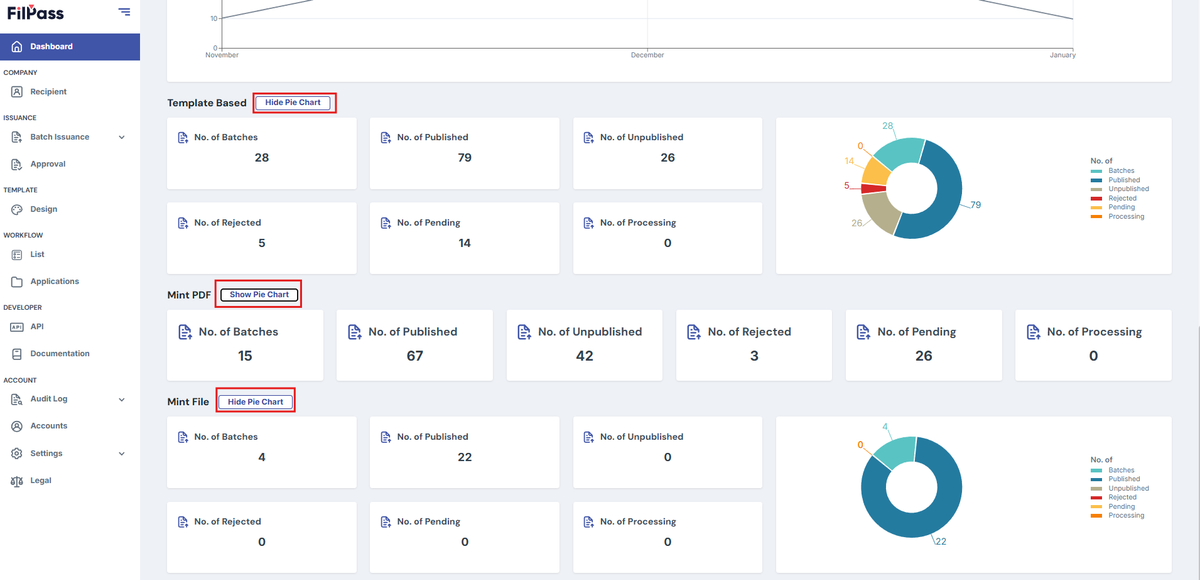Show the Mint PDF pie chart
This screenshot has height=580, width=1200.
[259, 295]
